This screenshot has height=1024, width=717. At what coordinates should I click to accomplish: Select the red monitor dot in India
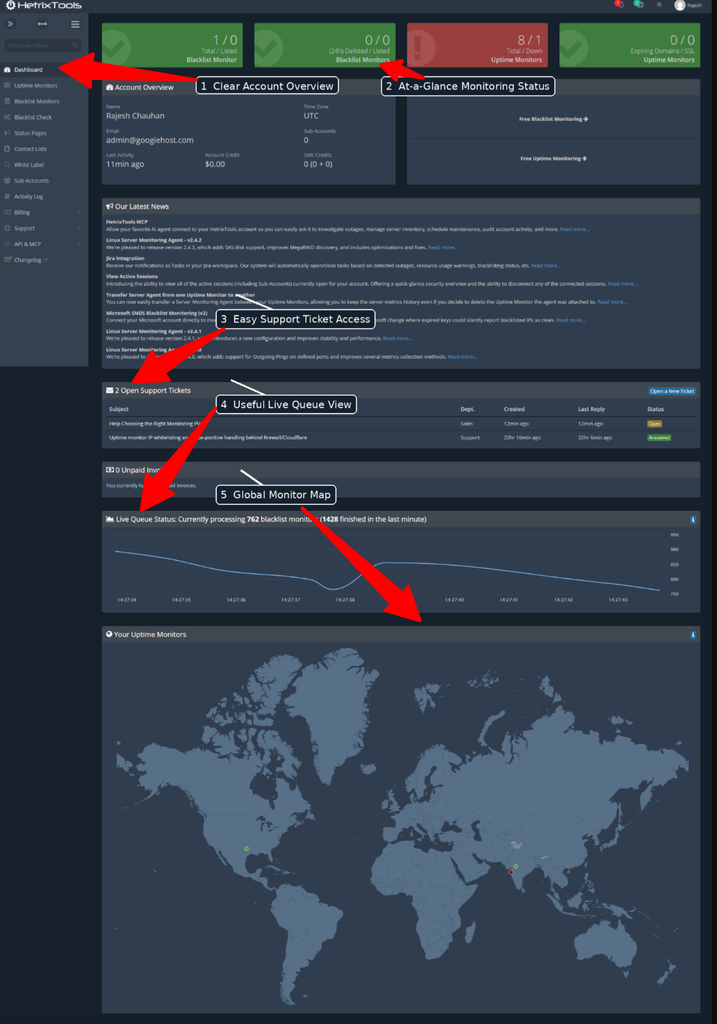coord(511,872)
